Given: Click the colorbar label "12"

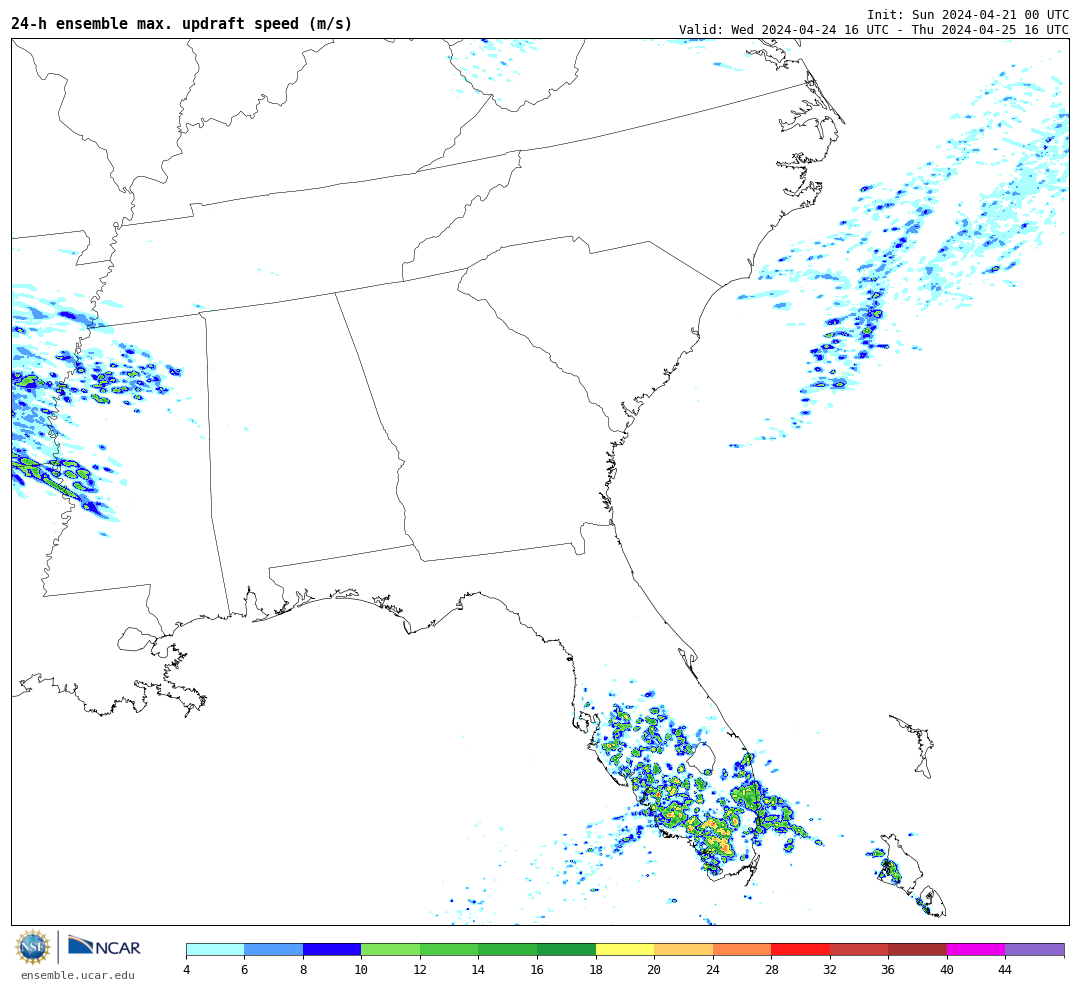Looking at the screenshot, I should point(420,970).
